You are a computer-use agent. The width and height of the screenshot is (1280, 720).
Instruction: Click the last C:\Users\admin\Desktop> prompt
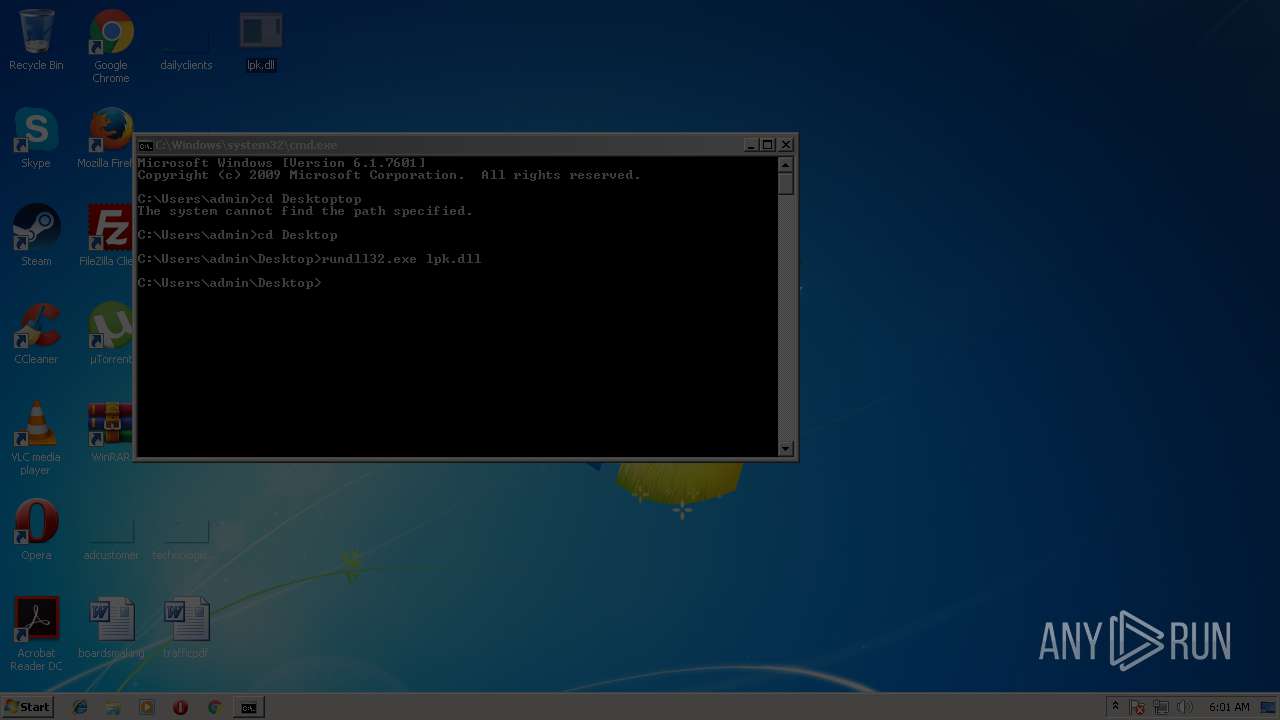[229, 283]
